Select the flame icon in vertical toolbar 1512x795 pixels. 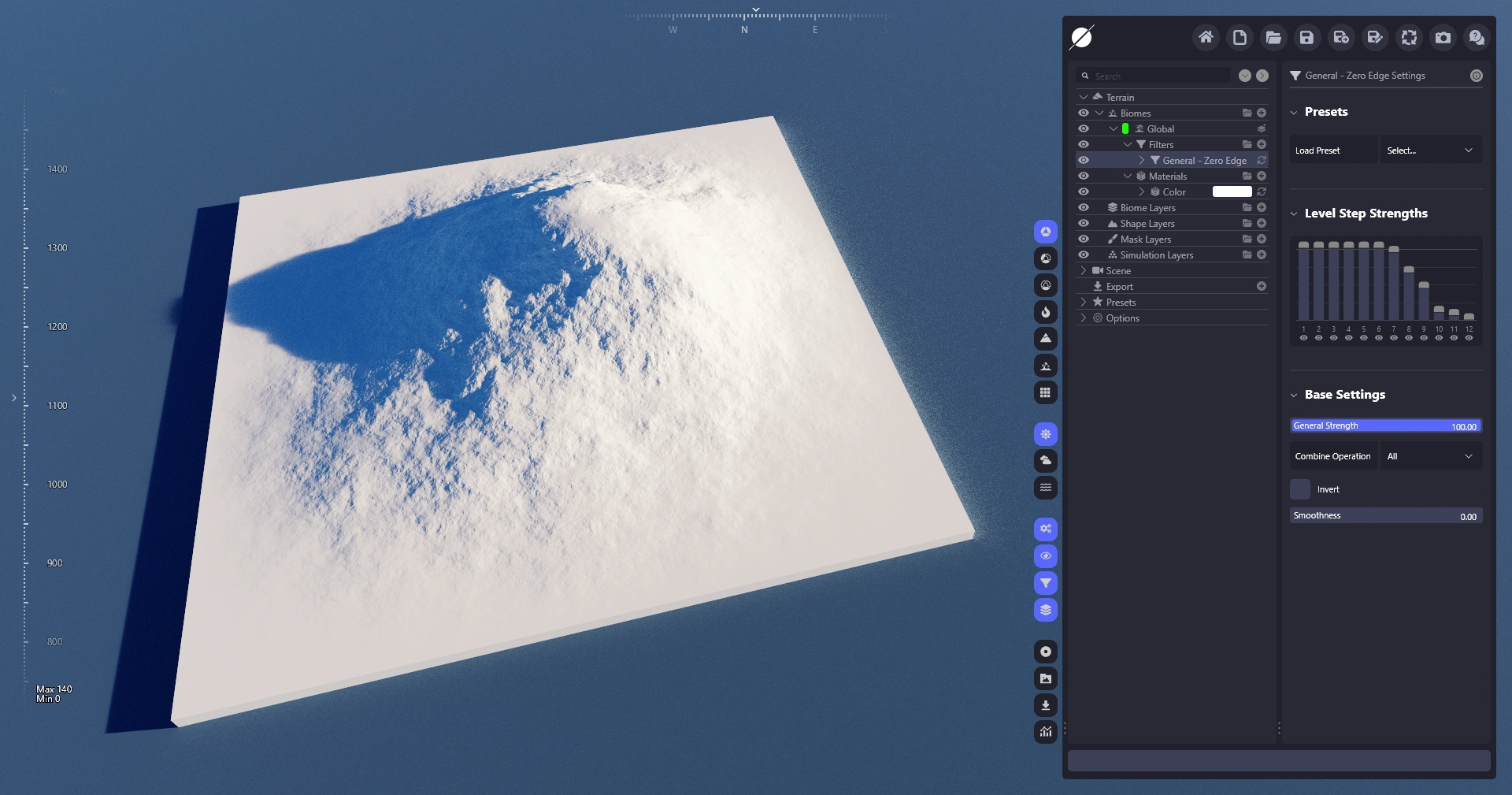(1045, 312)
